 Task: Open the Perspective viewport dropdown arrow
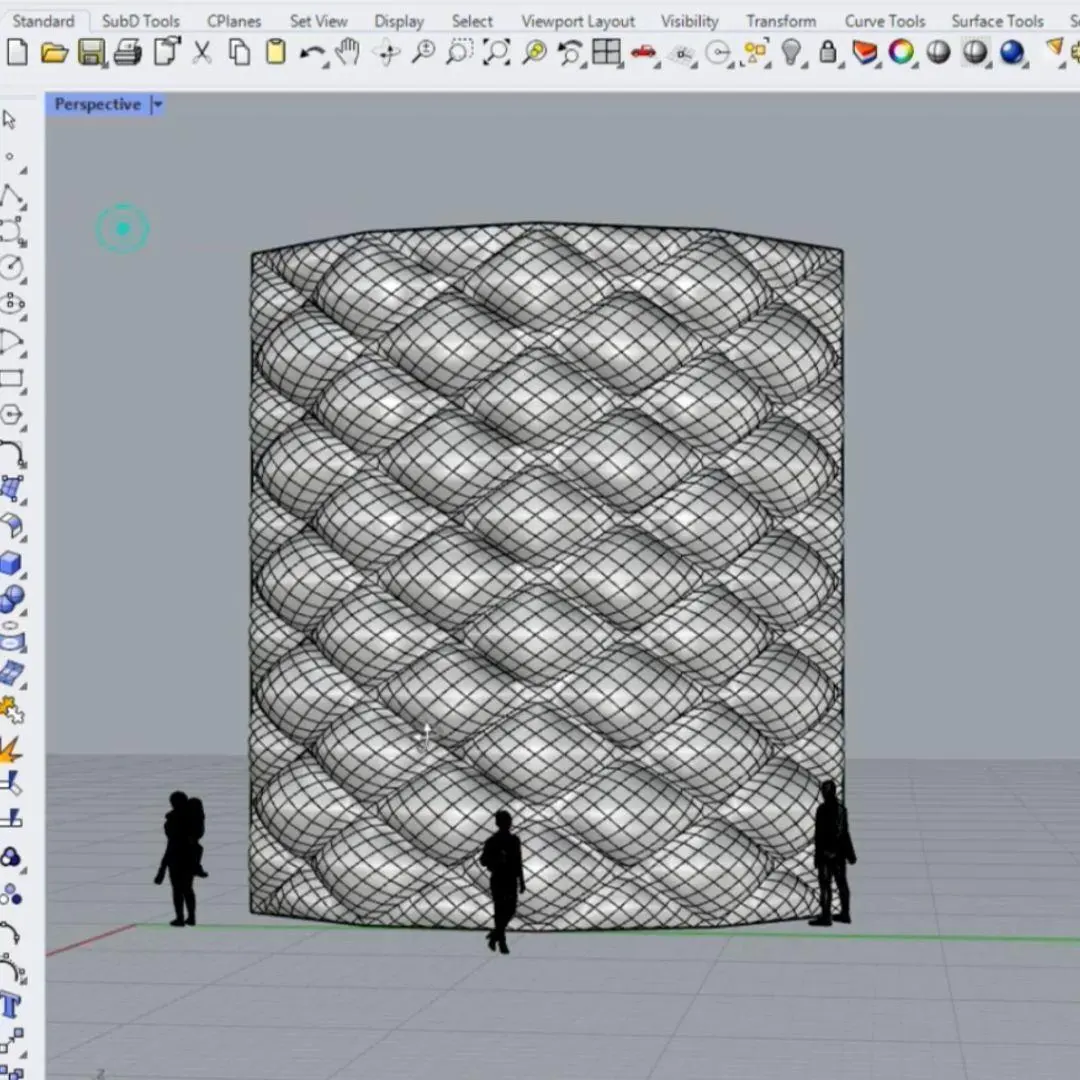(x=157, y=105)
